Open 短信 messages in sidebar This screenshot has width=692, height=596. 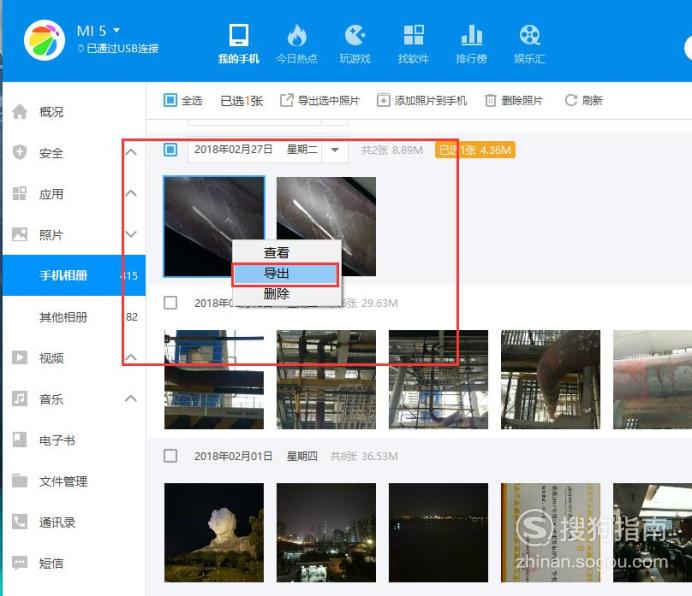point(51,563)
